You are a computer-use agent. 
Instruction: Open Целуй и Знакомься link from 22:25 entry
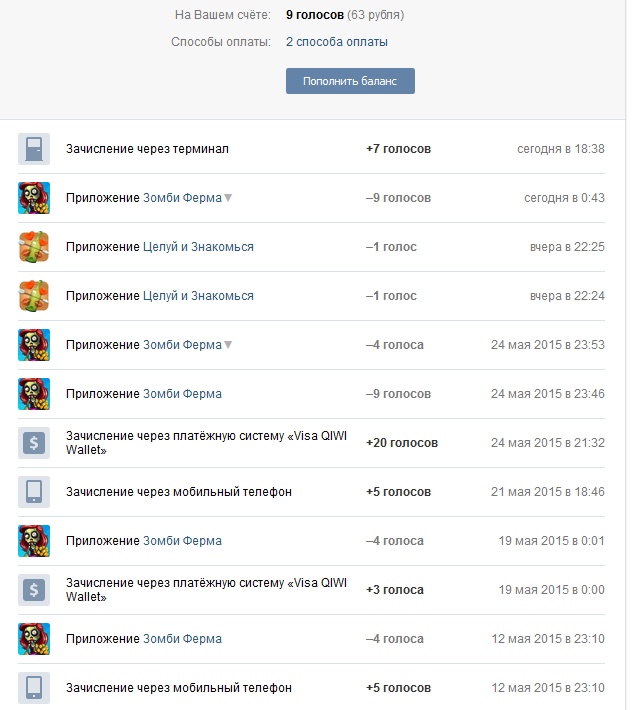pyautogui.click(x=198, y=247)
